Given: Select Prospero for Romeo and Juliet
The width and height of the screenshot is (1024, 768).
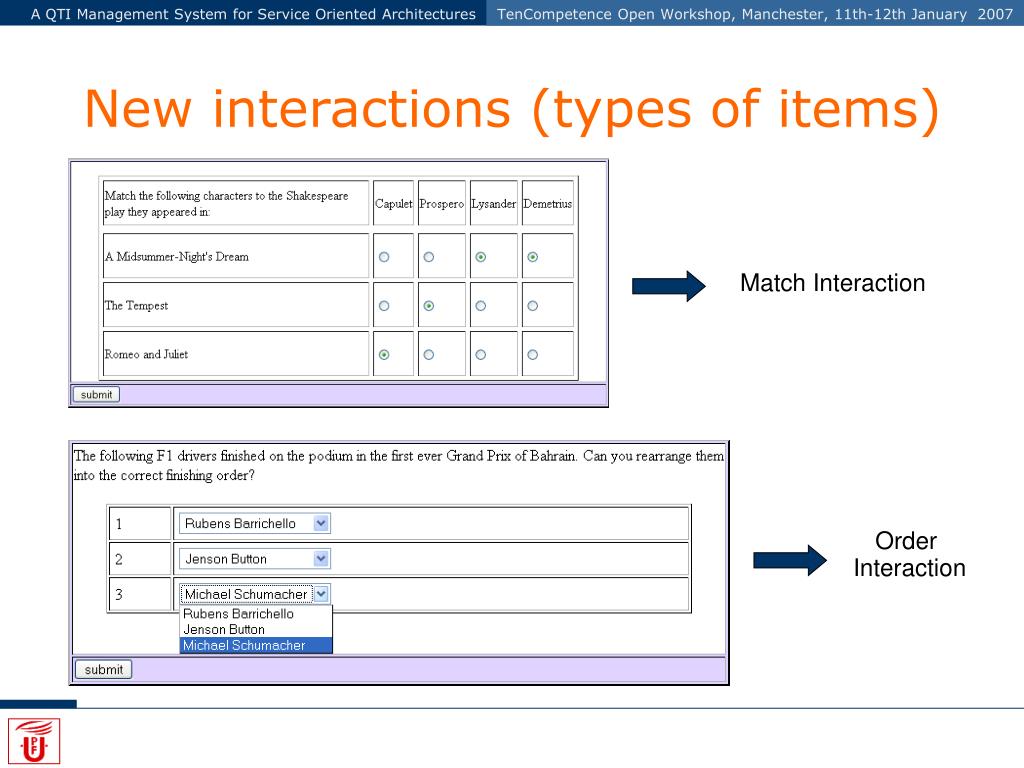Looking at the screenshot, I should coord(428,355).
